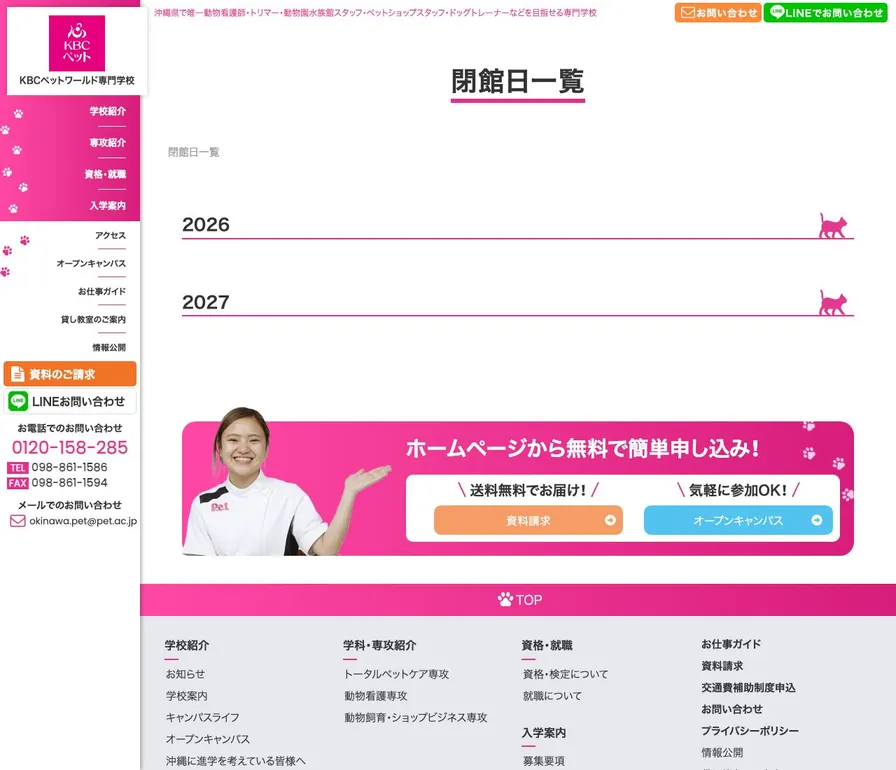Viewport: 896px width, 770px height.
Task: Open footer link 資格・検定について
Action: point(566,674)
